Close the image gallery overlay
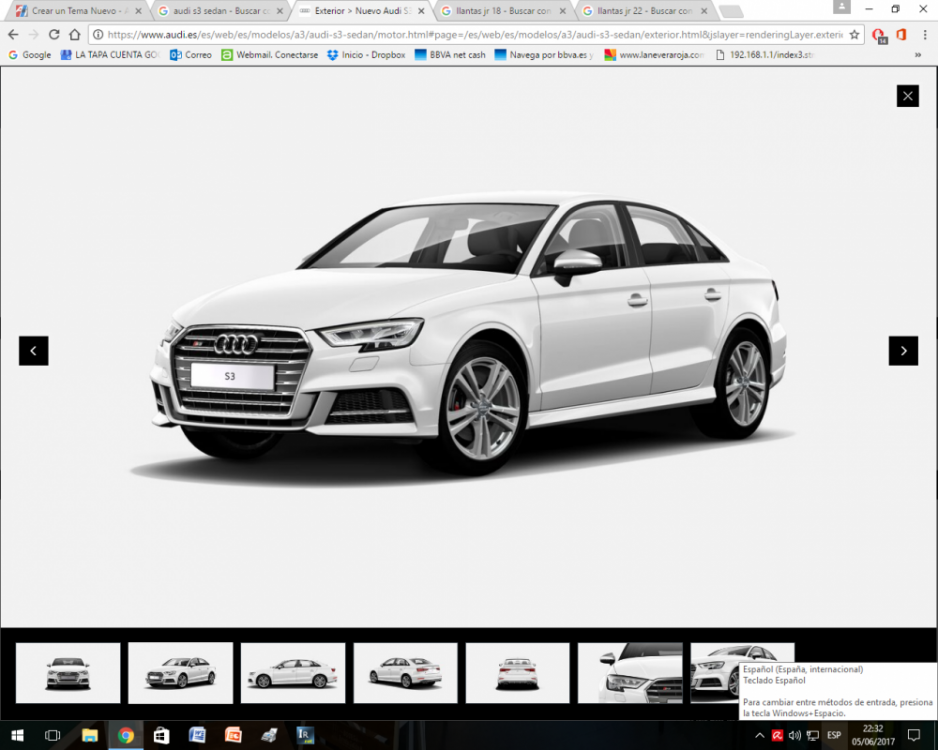 [907, 96]
